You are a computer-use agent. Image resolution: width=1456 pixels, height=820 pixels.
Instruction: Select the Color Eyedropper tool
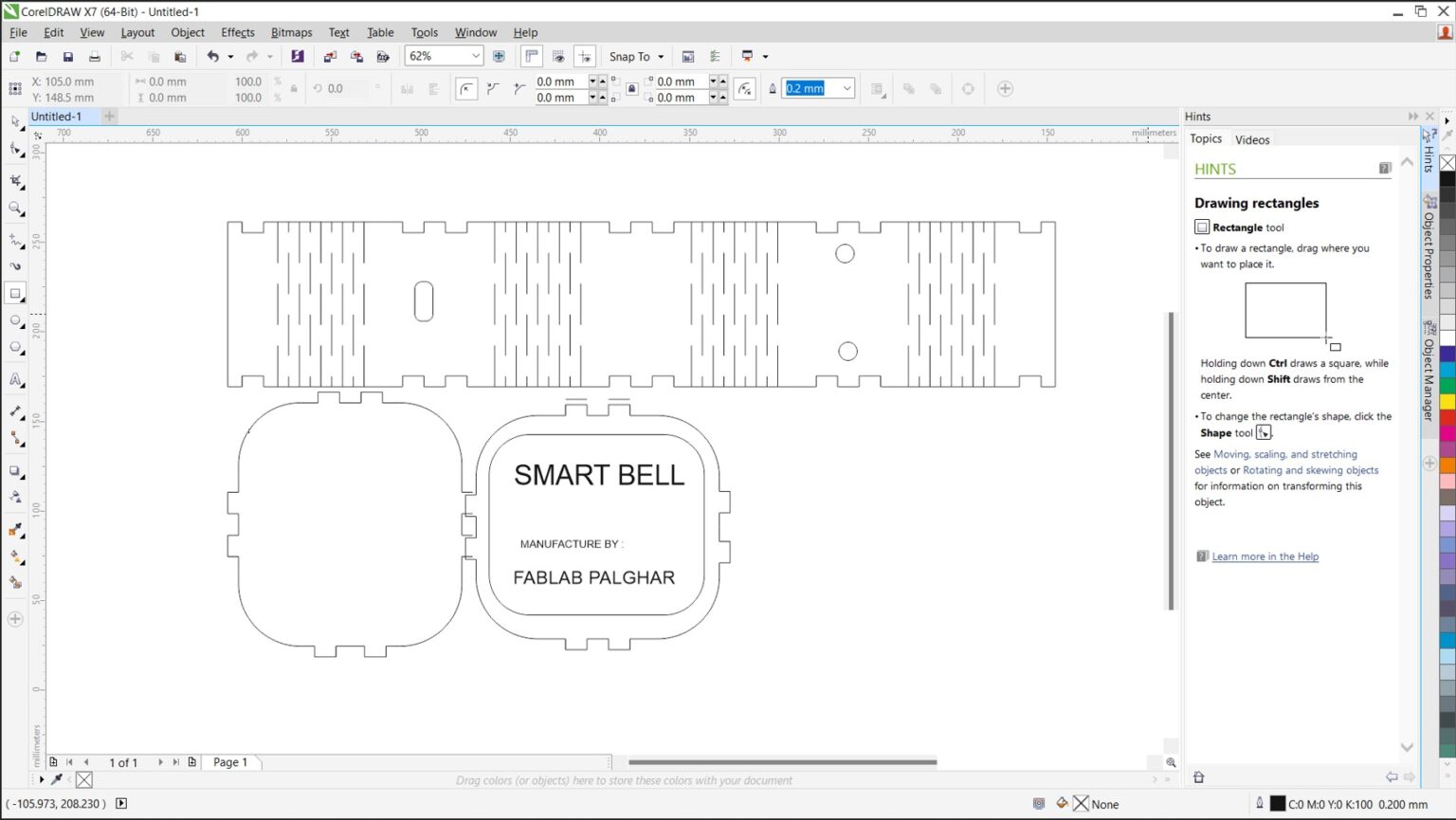pos(15,529)
